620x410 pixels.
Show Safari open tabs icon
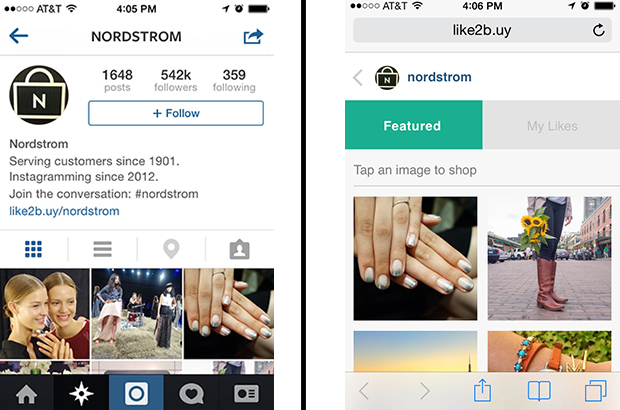point(595,391)
